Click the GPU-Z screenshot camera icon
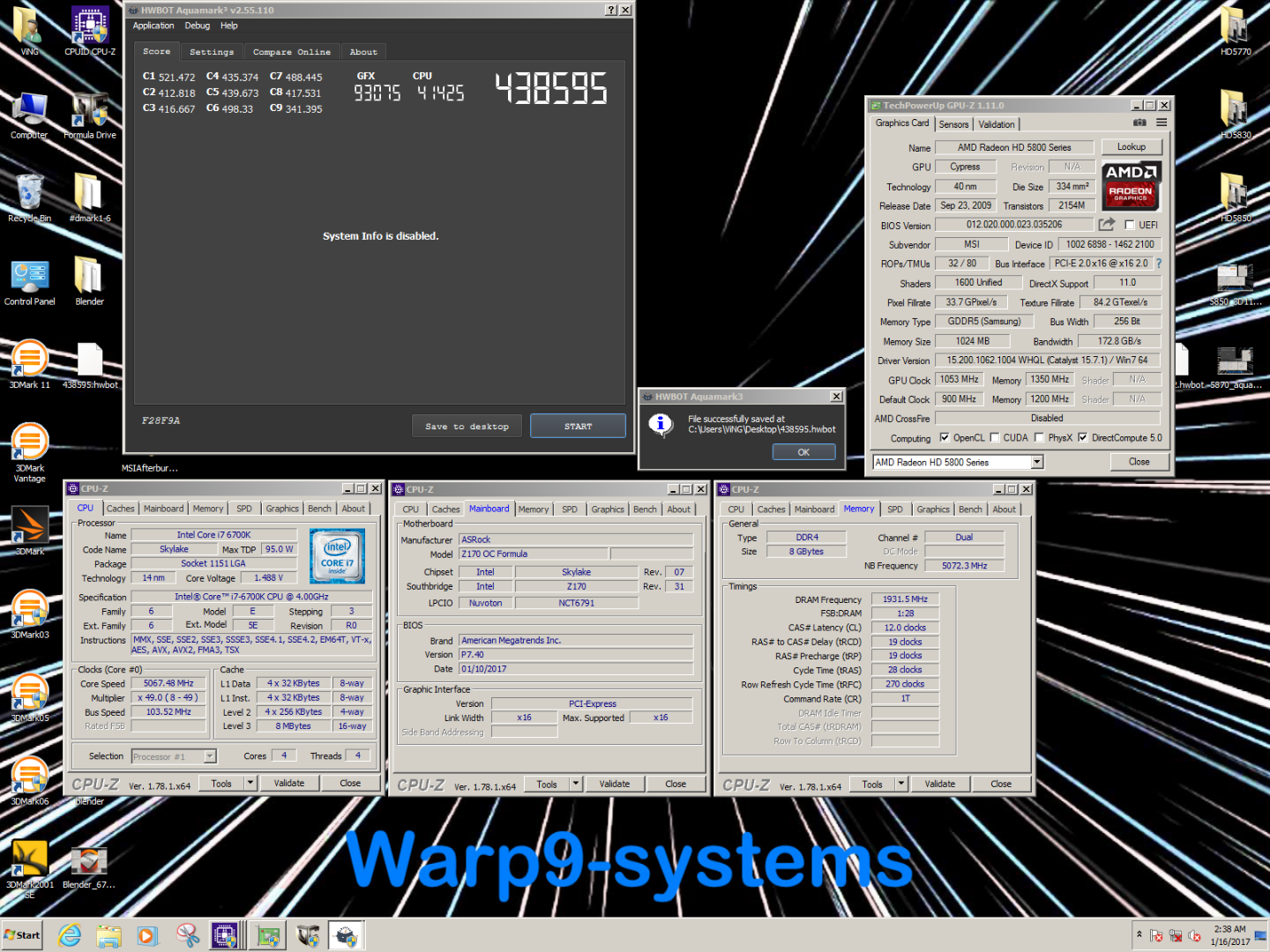The height and width of the screenshot is (952, 1270). (x=1139, y=123)
